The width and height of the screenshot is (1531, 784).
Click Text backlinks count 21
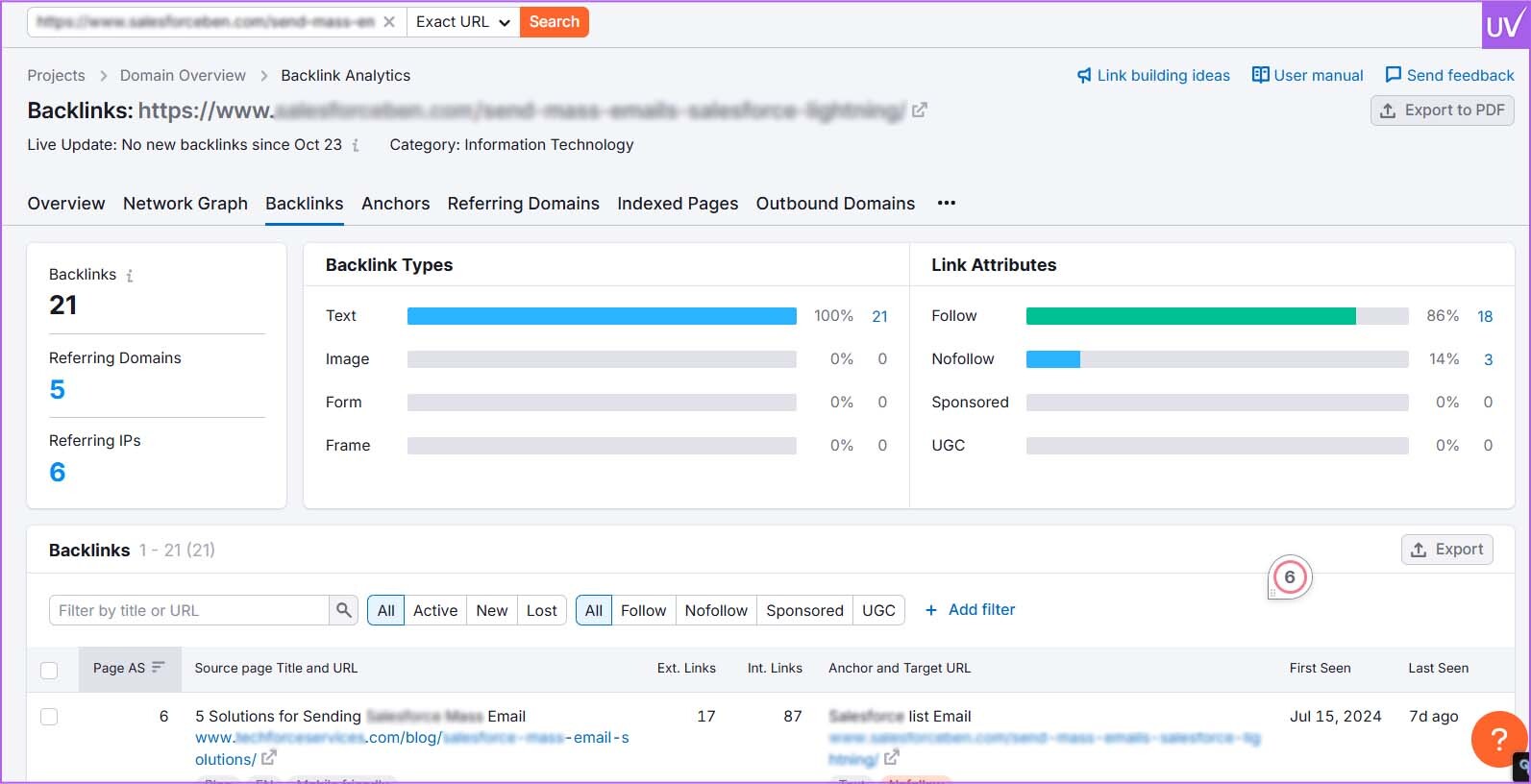(x=879, y=316)
